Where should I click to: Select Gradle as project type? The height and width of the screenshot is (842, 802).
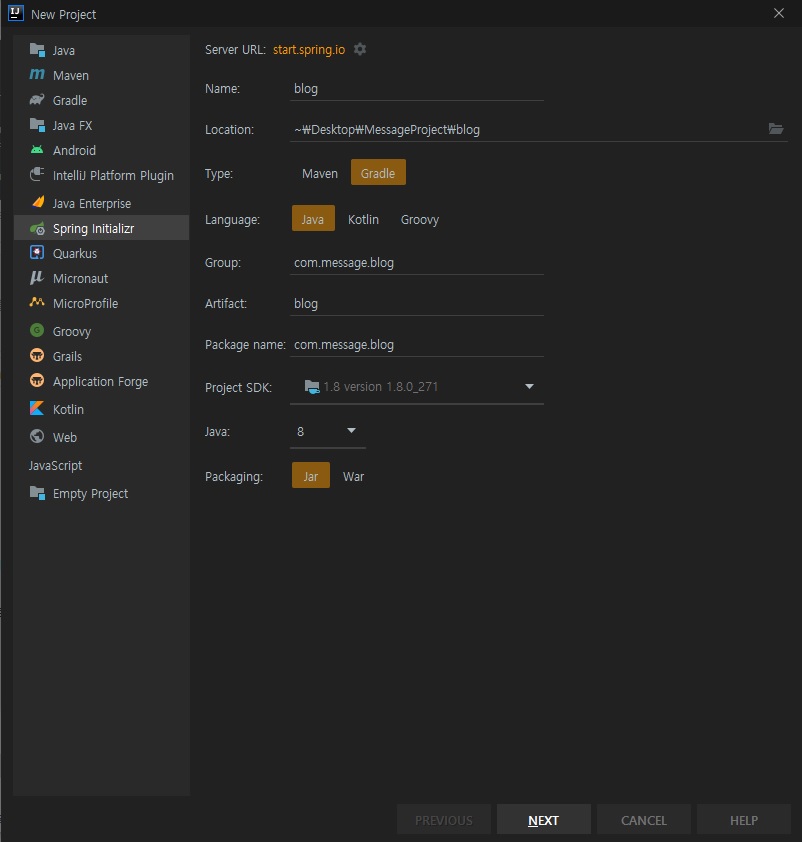[378, 172]
